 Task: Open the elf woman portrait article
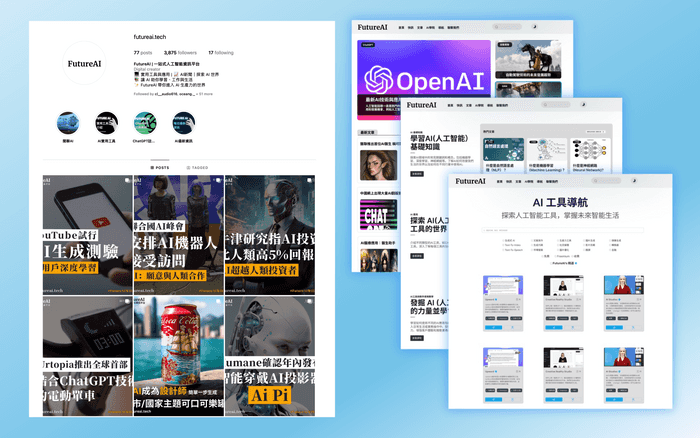[379, 165]
